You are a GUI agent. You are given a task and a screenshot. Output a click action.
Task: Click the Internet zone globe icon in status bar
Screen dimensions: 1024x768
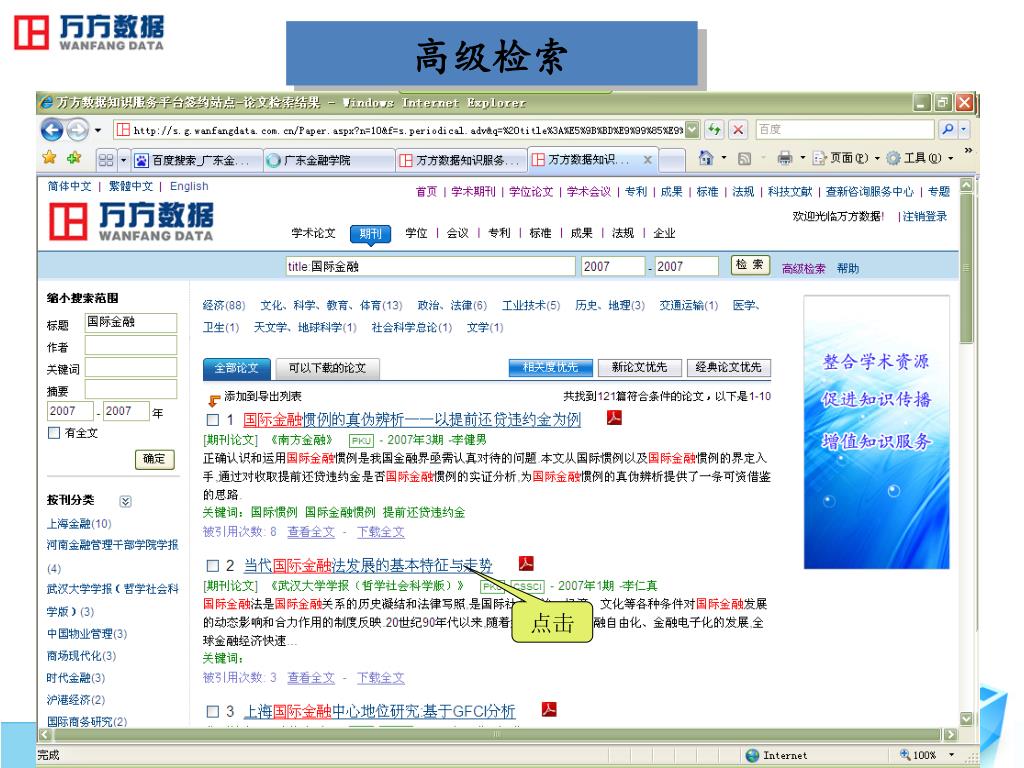pos(752,755)
